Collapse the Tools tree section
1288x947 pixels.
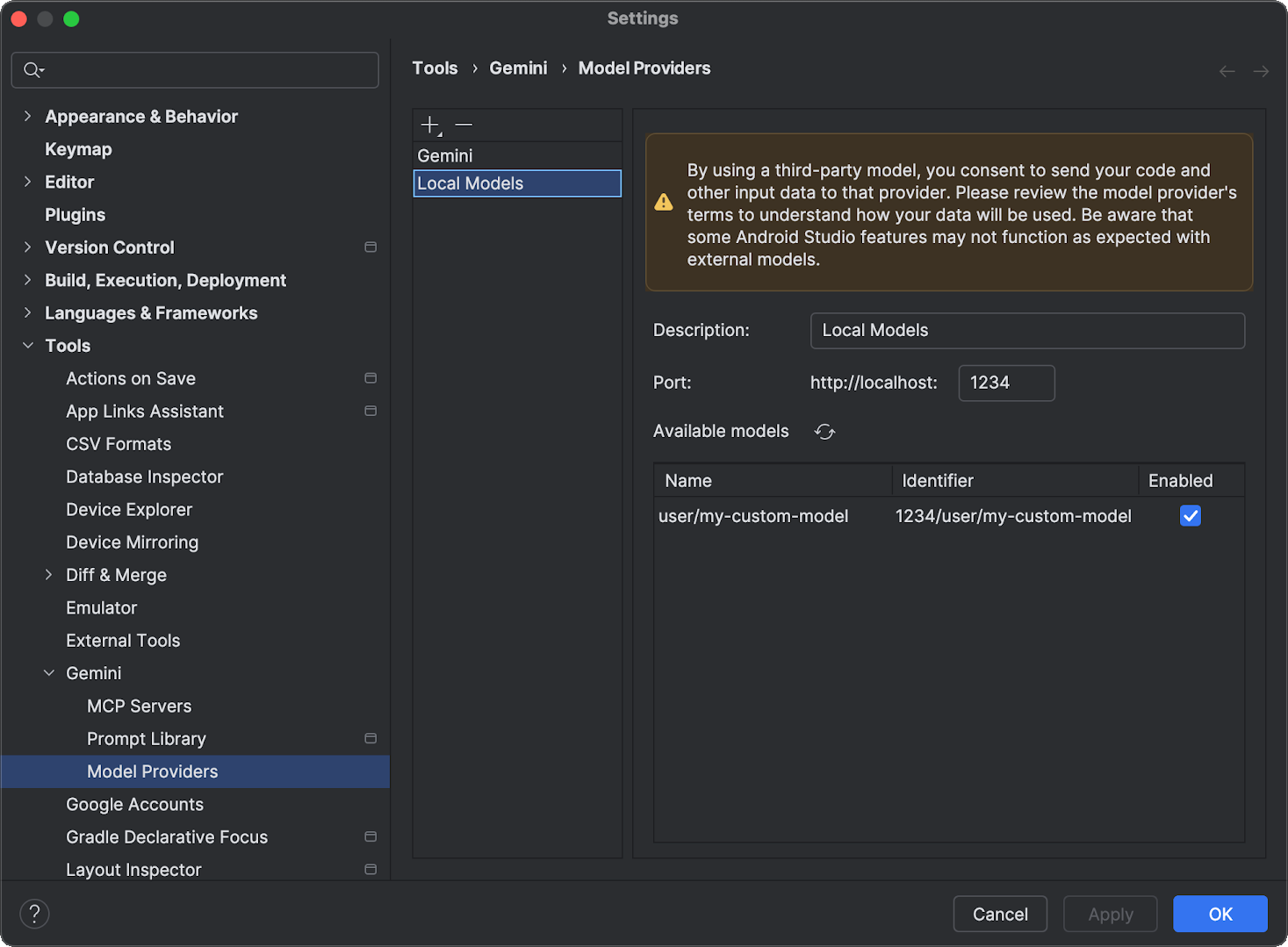[27, 346]
